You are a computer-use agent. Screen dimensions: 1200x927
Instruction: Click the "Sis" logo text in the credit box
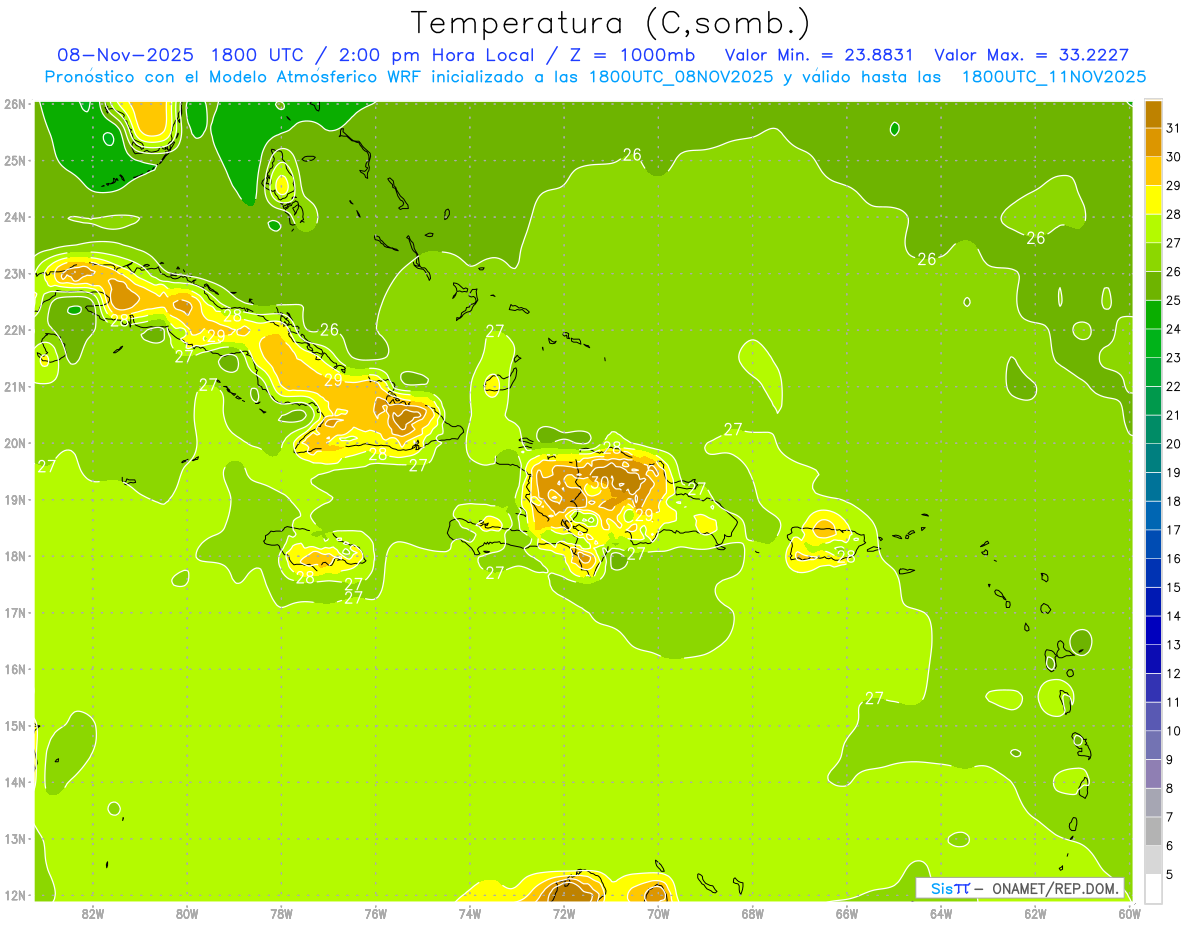941,888
